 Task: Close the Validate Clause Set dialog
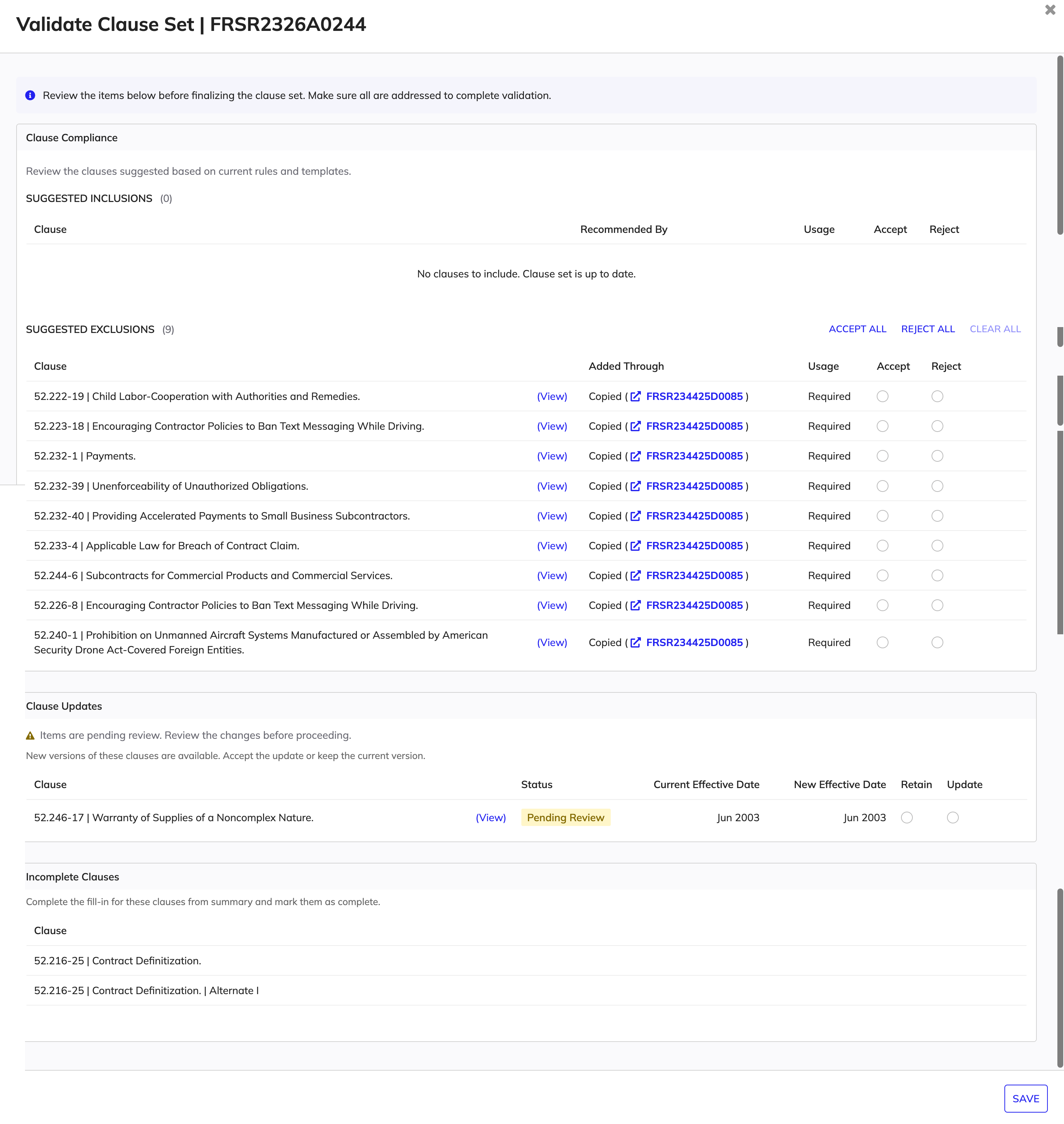[1050, 10]
